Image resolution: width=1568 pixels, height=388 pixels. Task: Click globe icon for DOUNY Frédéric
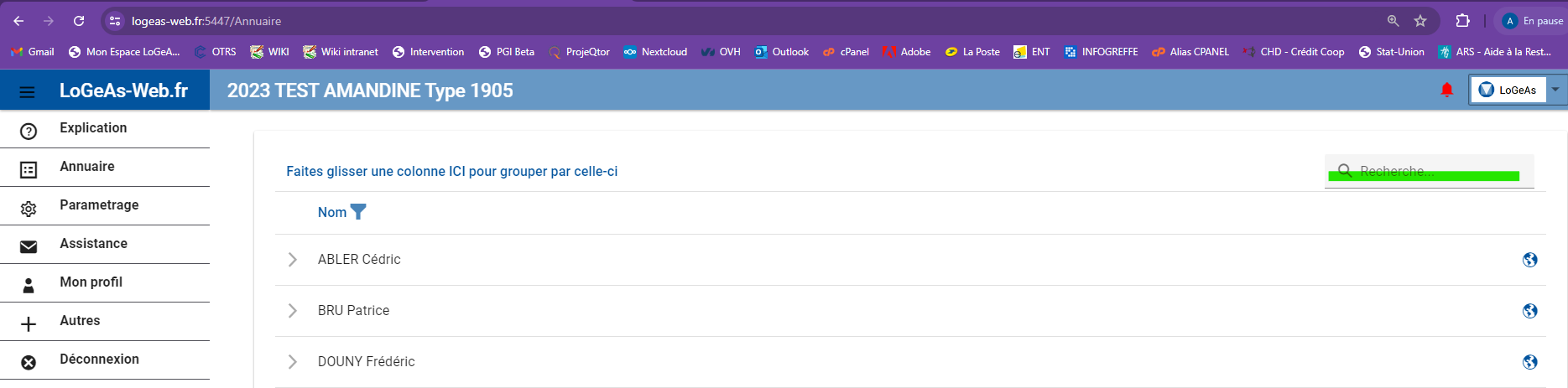tap(1529, 362)
